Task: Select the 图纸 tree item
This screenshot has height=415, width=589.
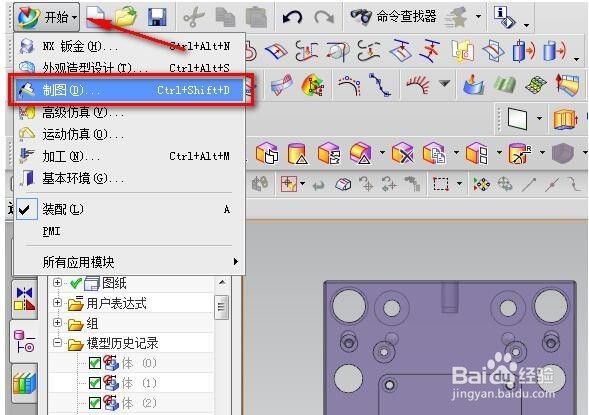Action: pos(114,282)
